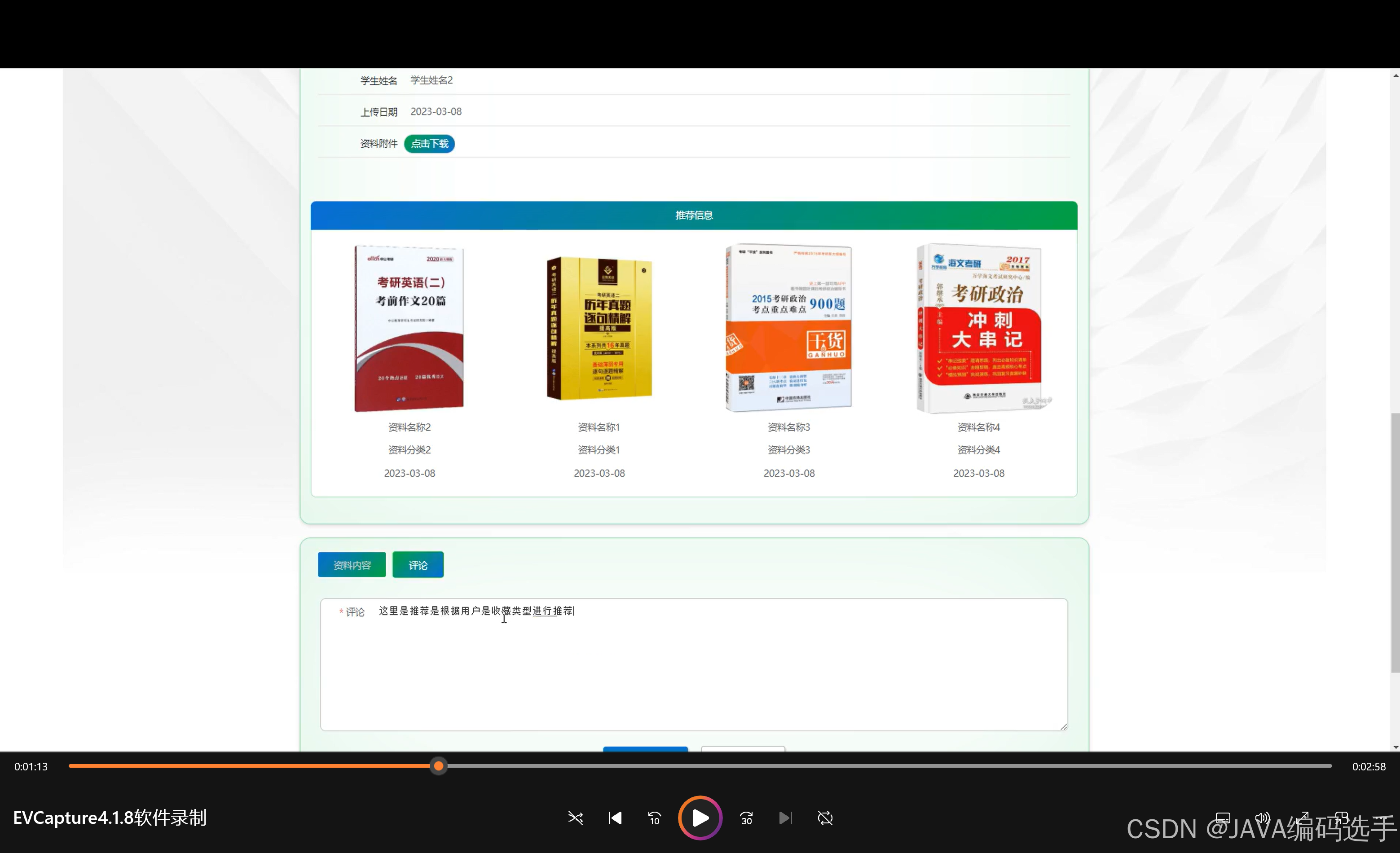
Task: Click the date under 资料分类2
Action: (x=409, y=473)
